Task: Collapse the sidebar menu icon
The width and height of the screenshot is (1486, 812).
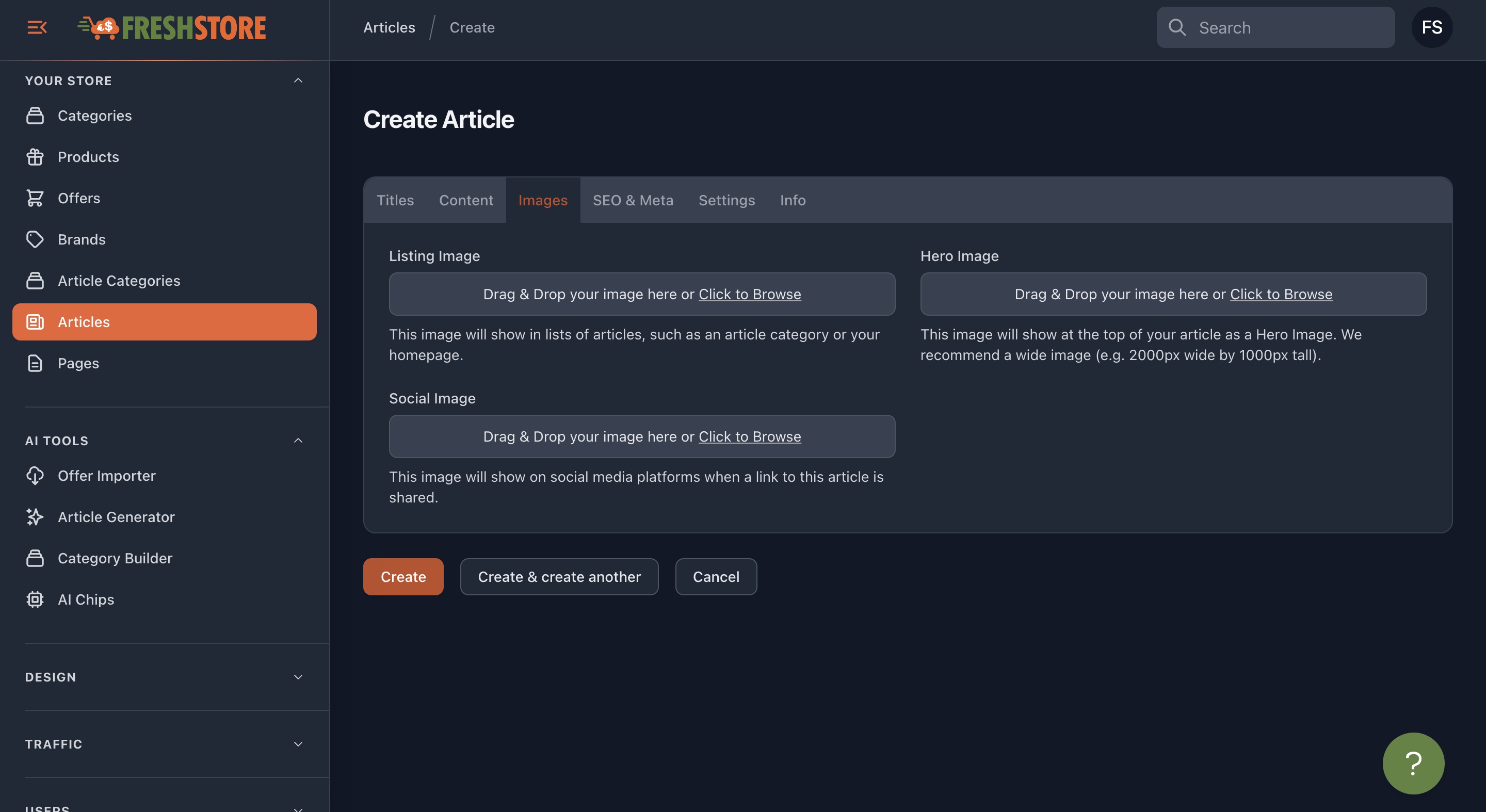Action: [37, 27]
